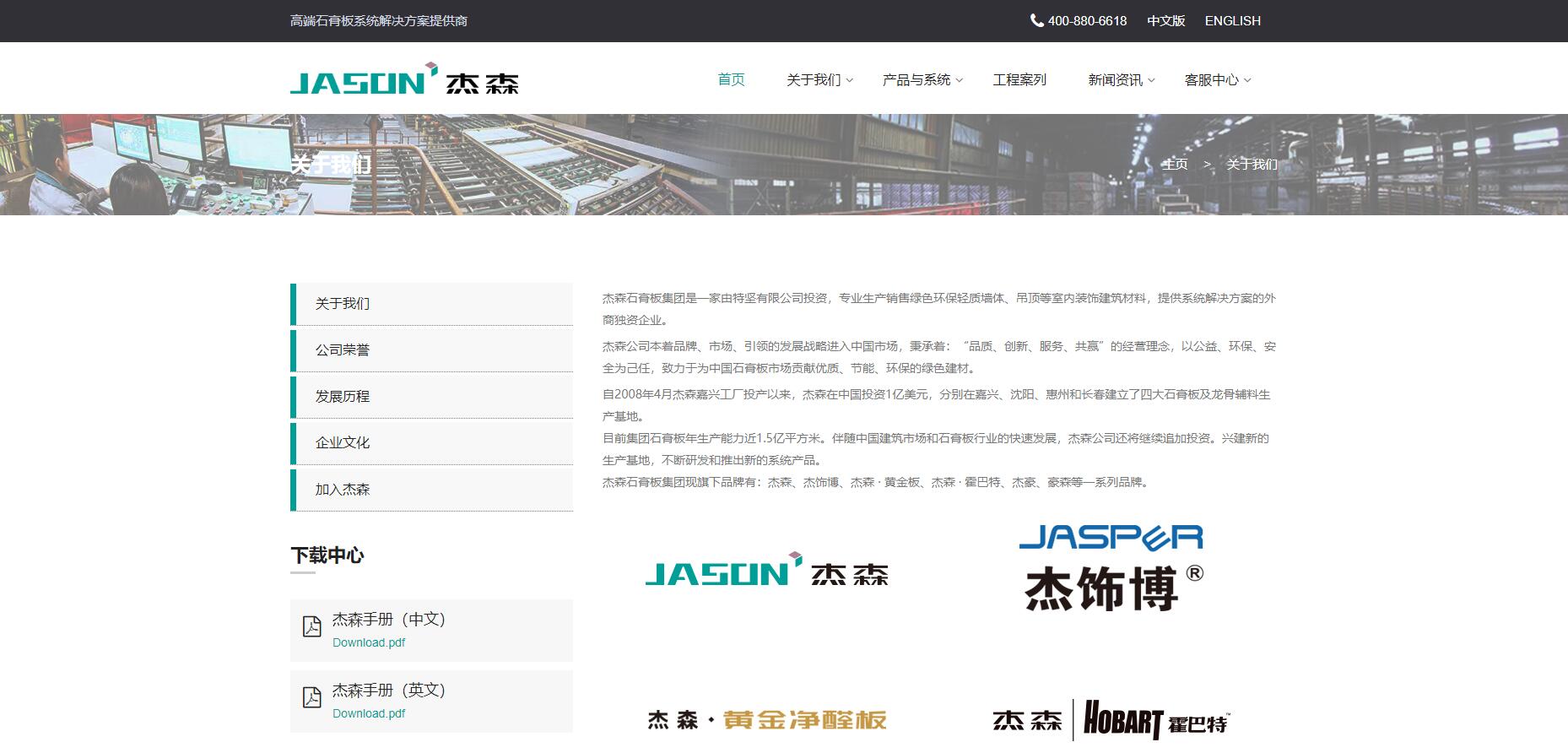Click paragraph starting 自2008年4月杰森嘉兴工厂
The image size is (1568, 753).
[937, 405]
